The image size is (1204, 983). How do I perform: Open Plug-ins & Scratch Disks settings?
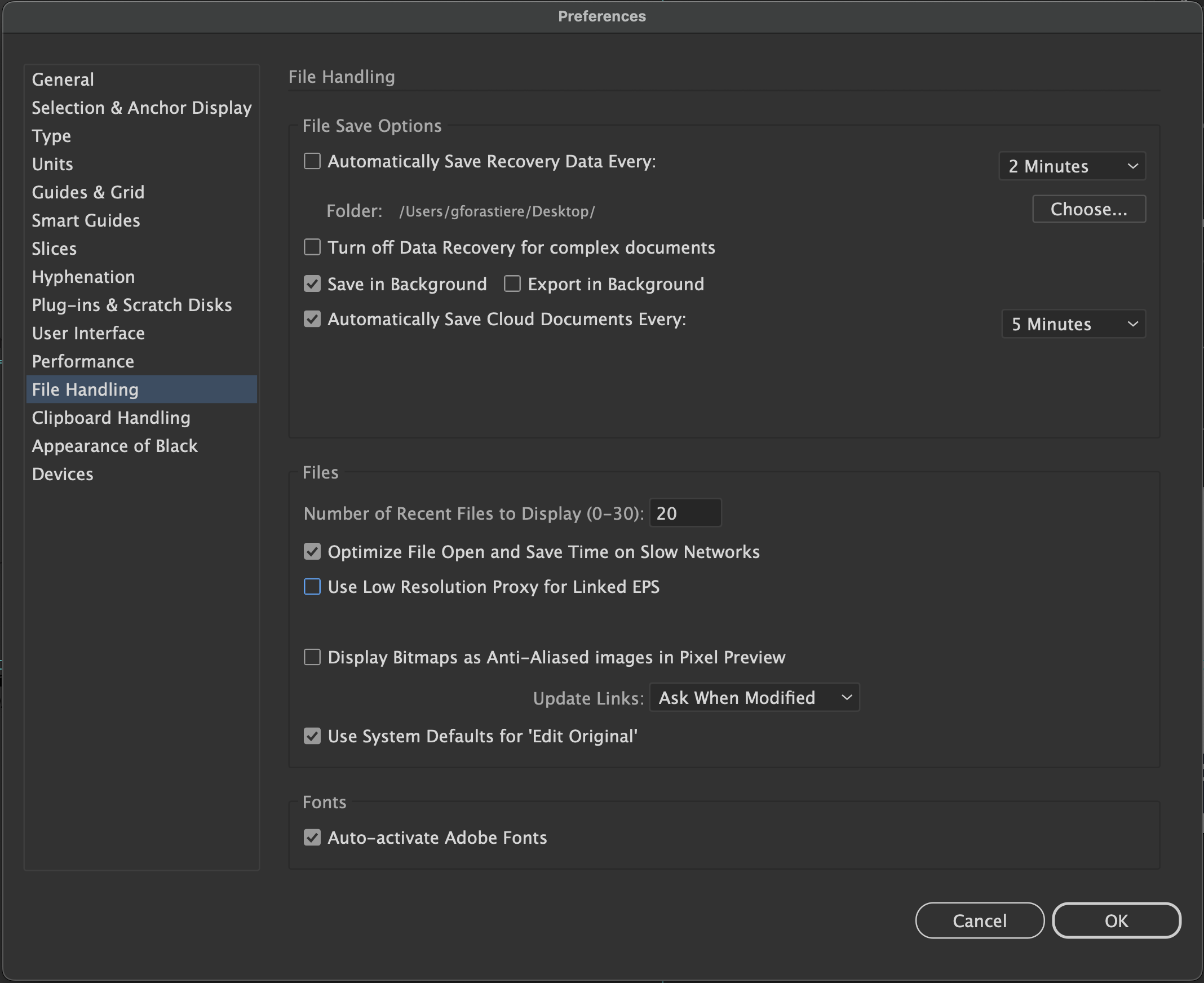click(x=131, y=304)
